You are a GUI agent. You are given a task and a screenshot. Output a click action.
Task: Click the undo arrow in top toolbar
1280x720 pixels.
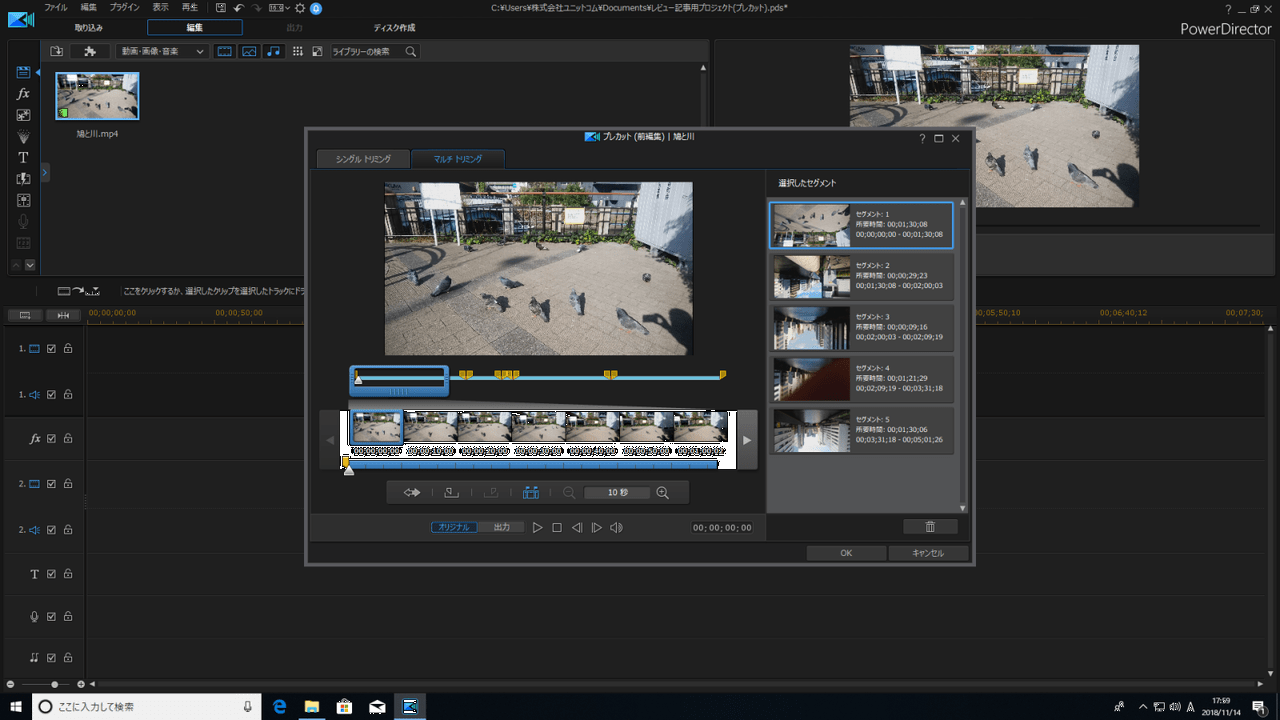pos(238,8)
